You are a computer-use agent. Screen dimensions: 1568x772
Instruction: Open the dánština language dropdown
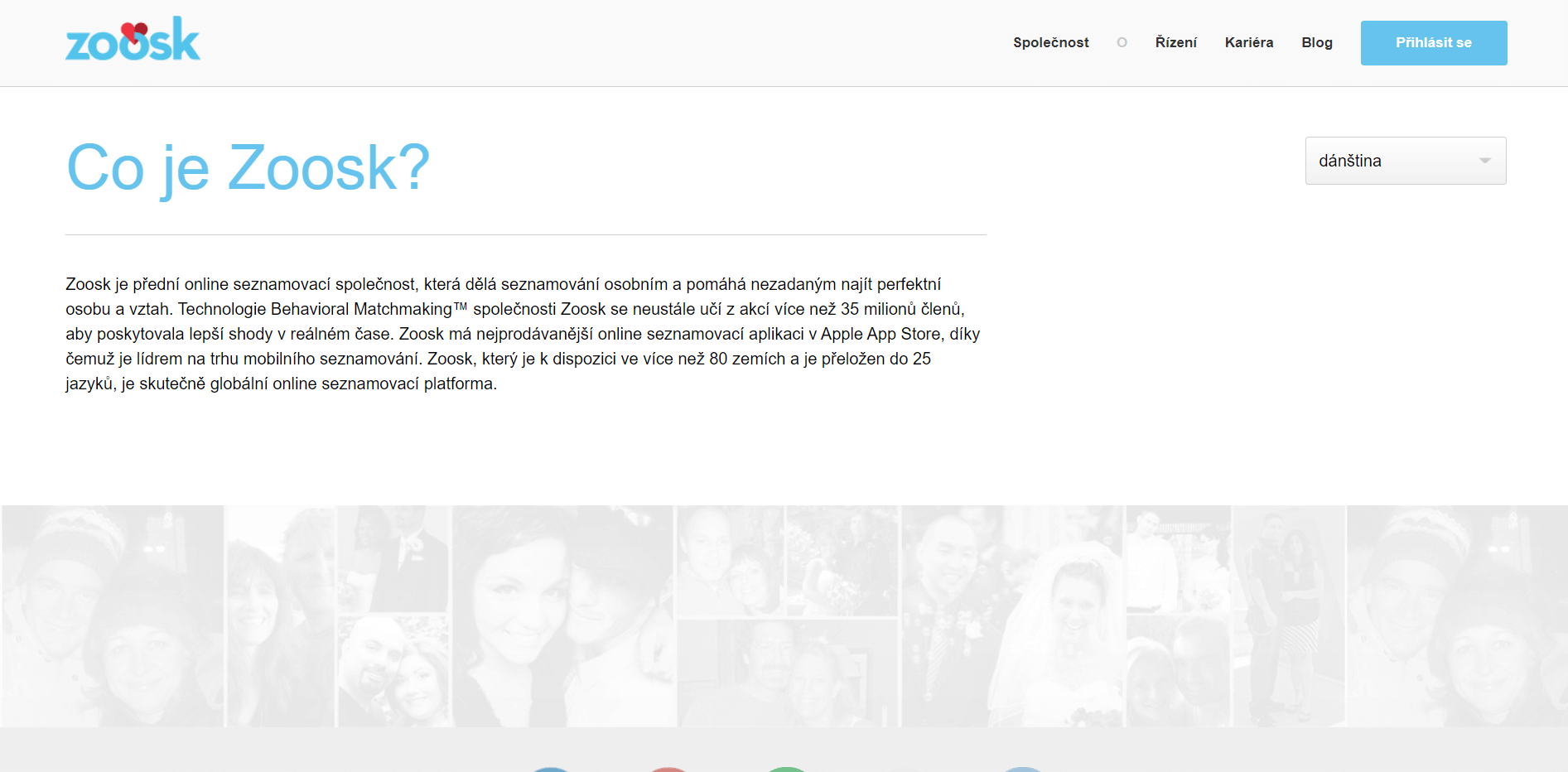tap(1405, 161)
